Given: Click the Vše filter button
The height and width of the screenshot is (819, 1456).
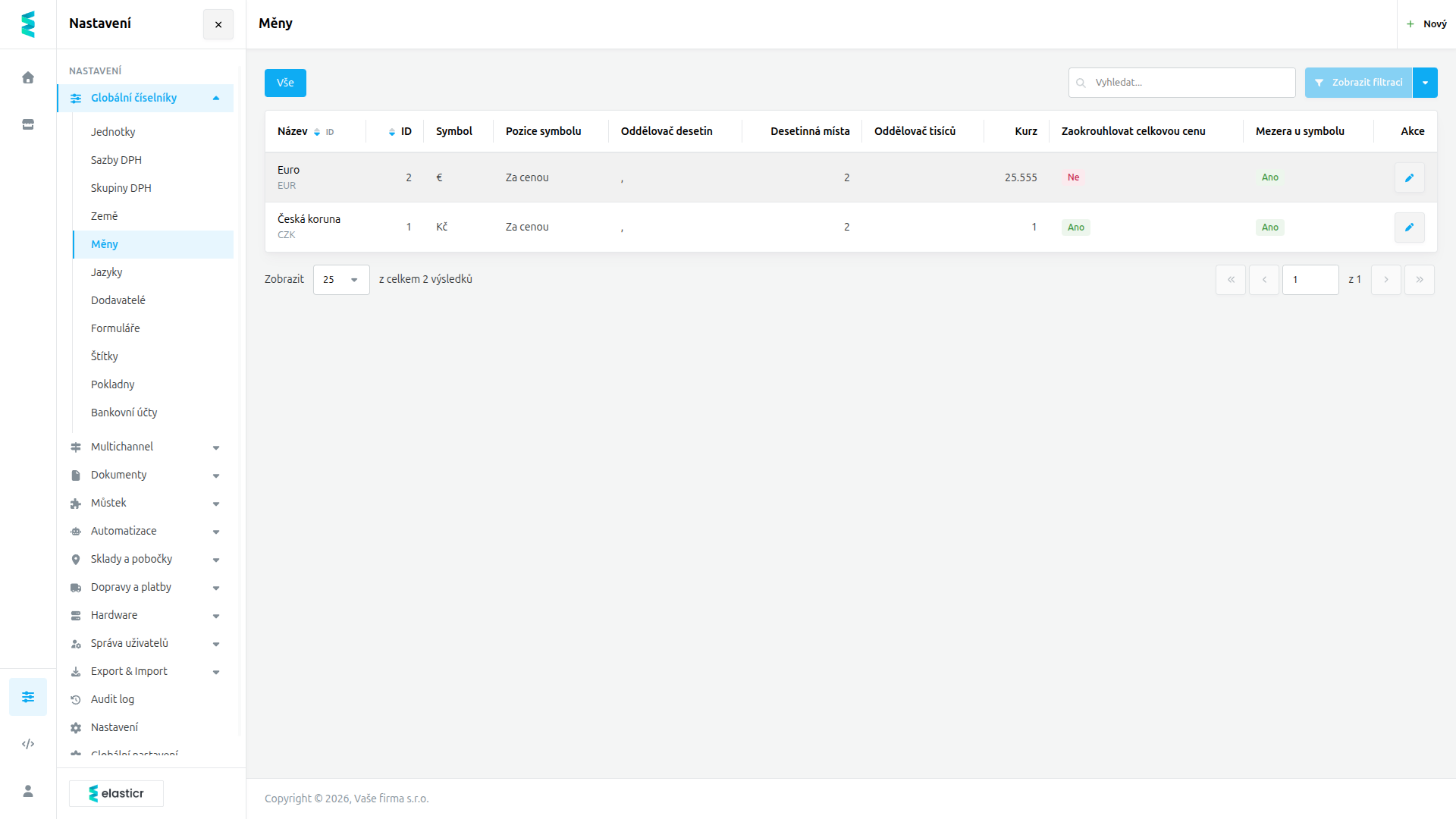Looking at the screenshot, I should click(x=285, y=83).
